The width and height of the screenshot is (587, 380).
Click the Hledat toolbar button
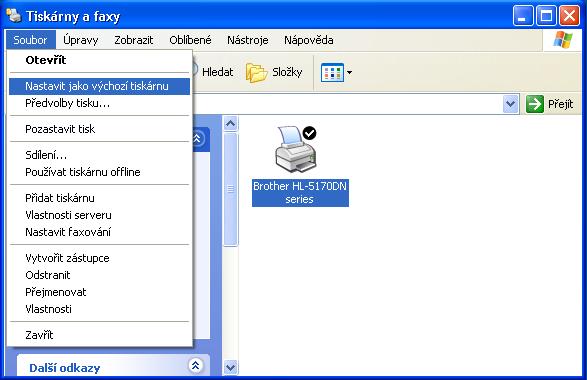tap(213, 72)
